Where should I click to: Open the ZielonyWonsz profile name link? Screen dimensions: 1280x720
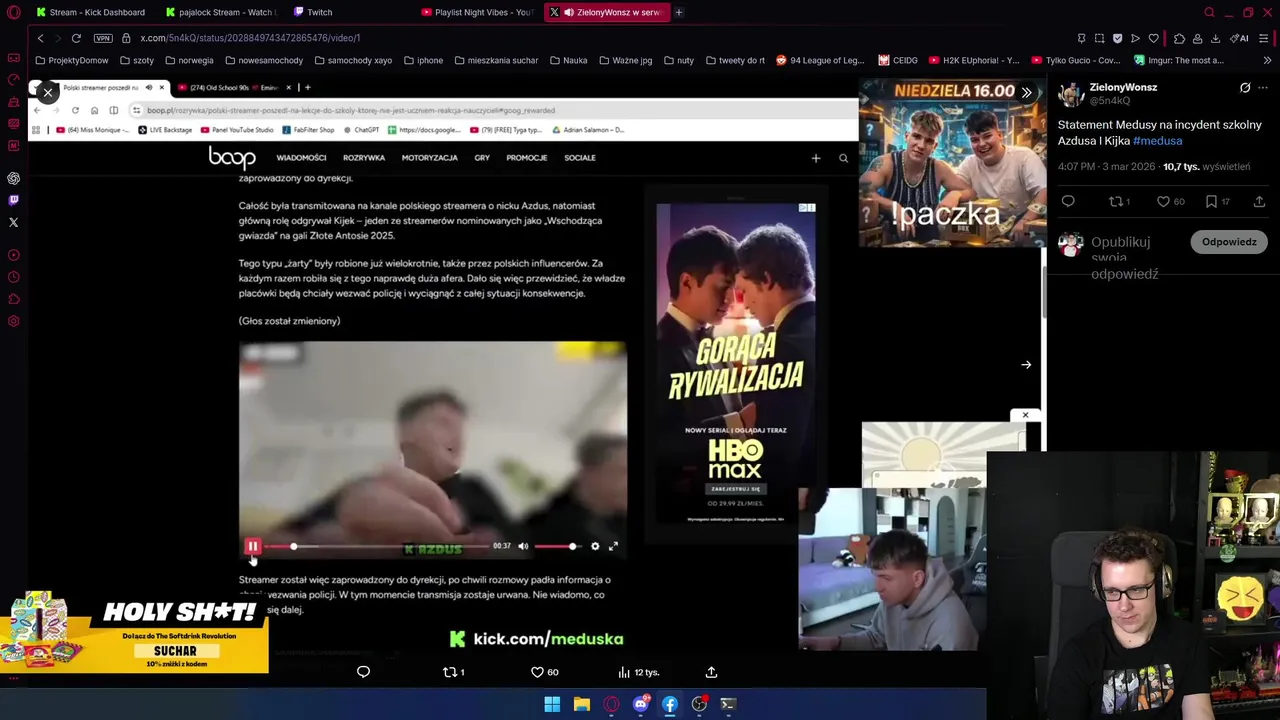click(x=1123, y=87)
